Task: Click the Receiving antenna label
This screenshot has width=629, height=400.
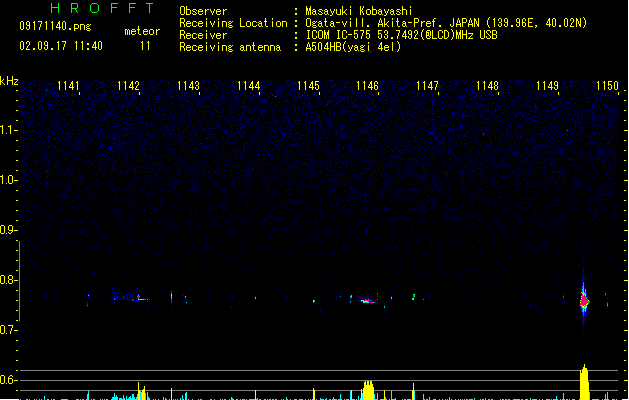Action: coord(230,47)
